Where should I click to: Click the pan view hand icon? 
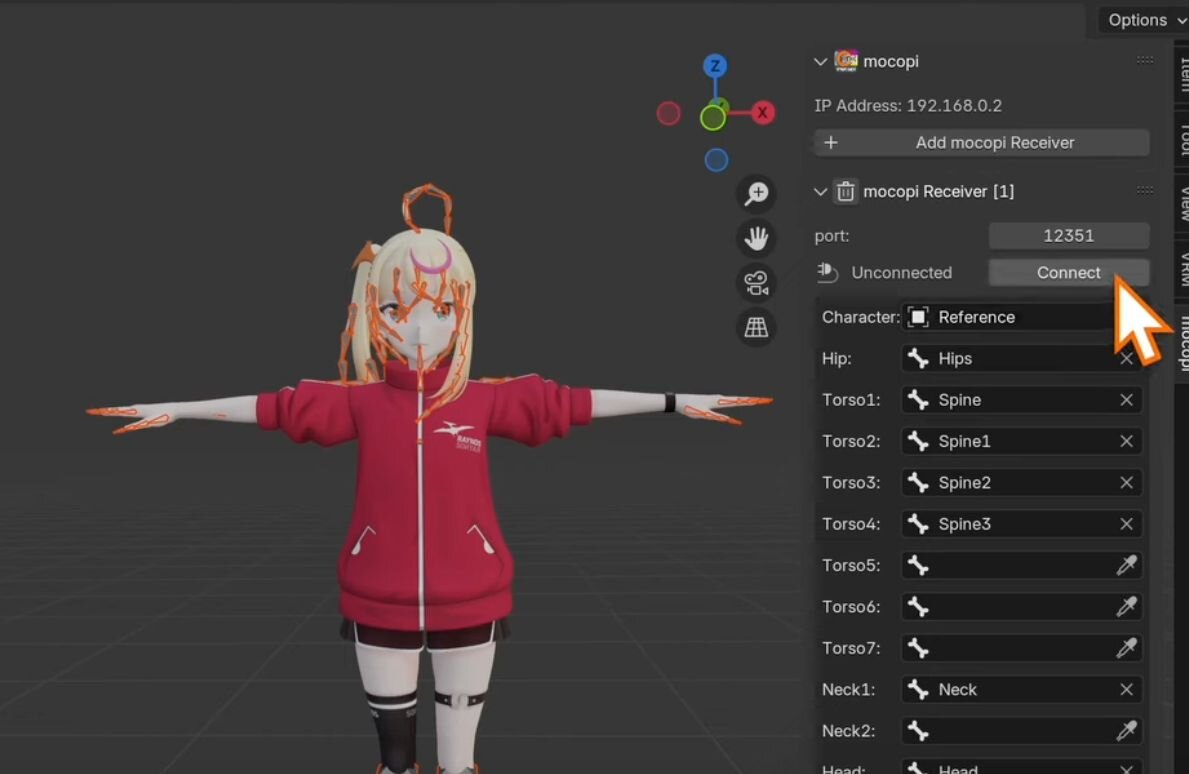tap(756, 238)
